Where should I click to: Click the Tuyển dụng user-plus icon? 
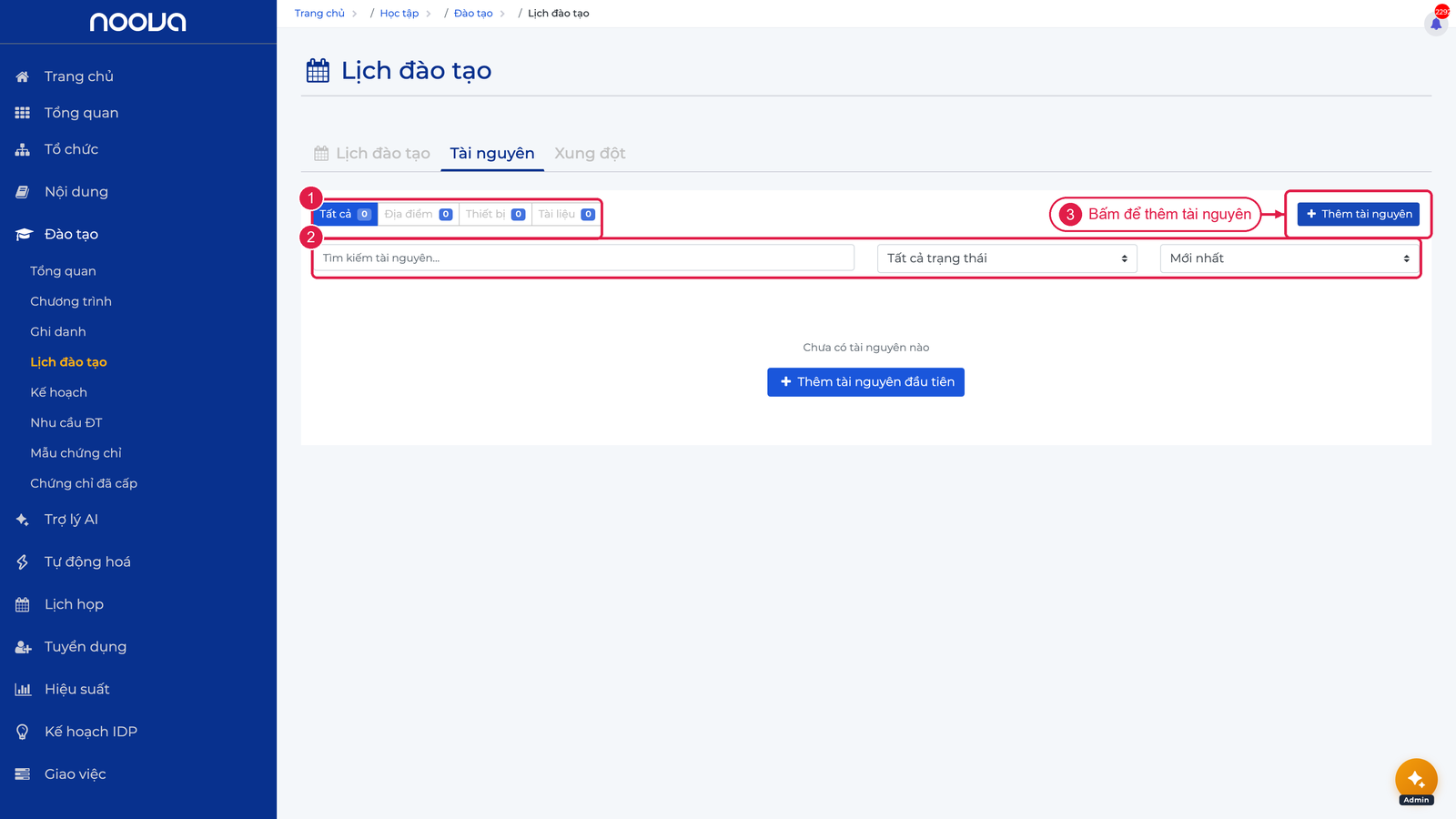point(23,647)
